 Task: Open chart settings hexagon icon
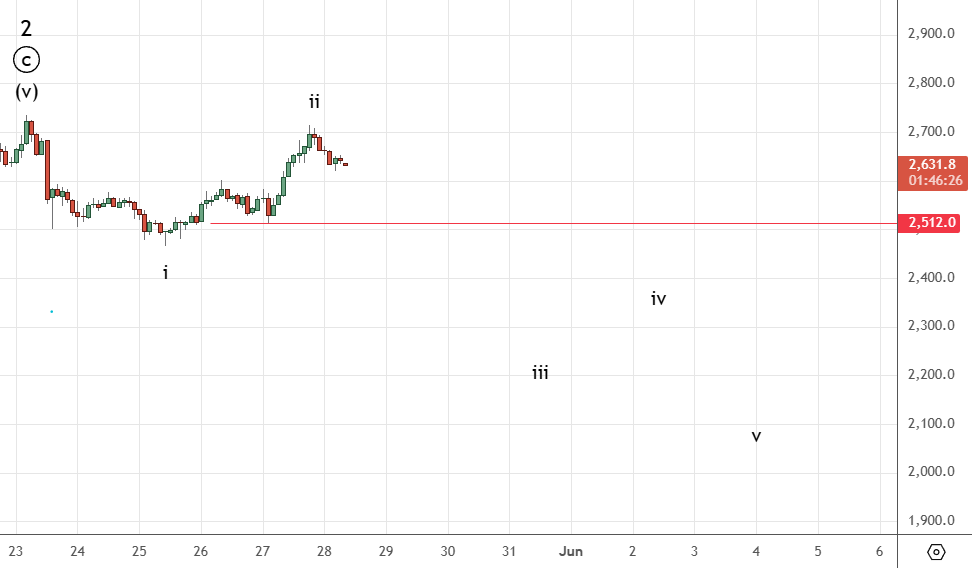[936, 551]
